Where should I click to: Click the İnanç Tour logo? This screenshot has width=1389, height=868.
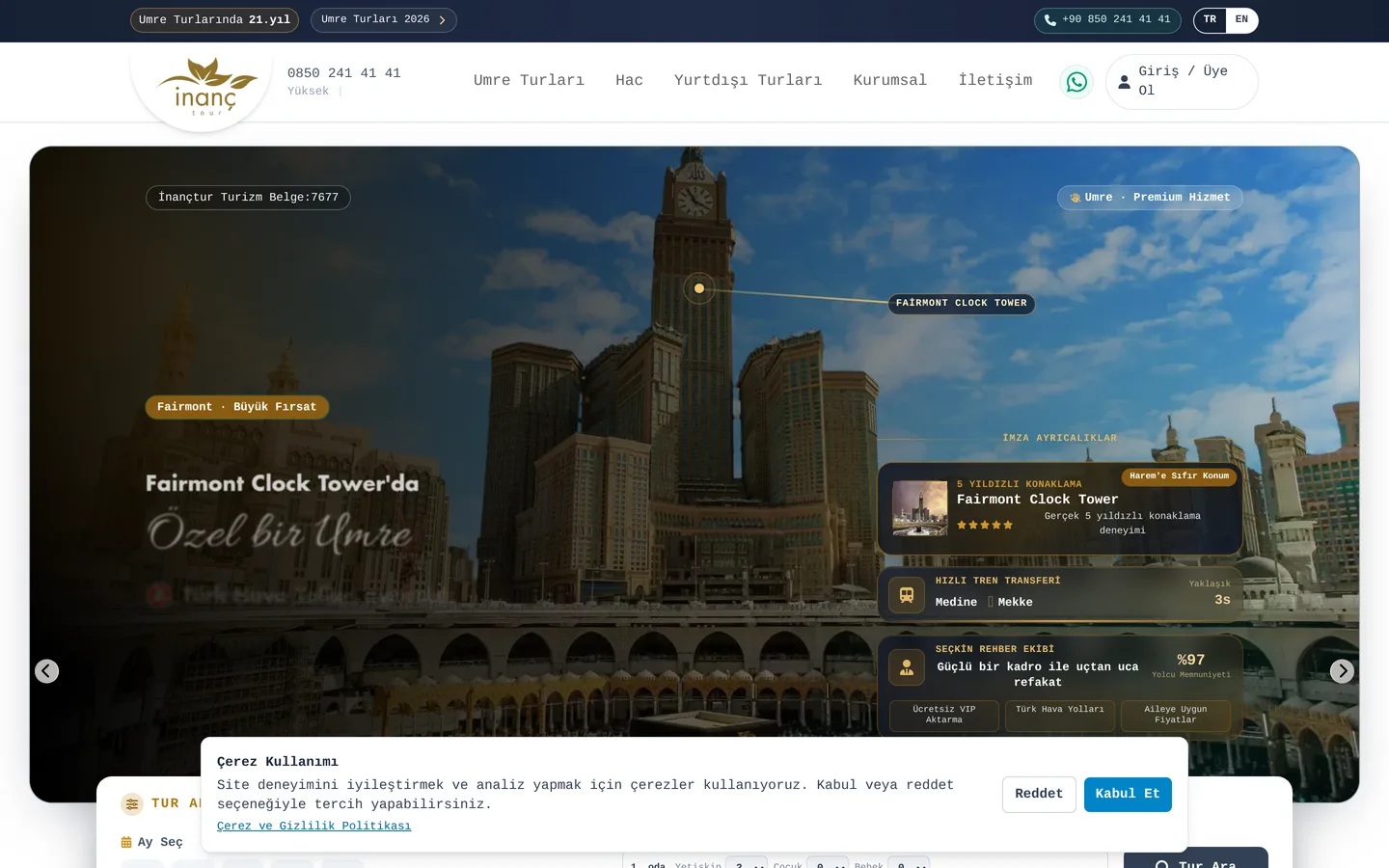tap(206, 87)
